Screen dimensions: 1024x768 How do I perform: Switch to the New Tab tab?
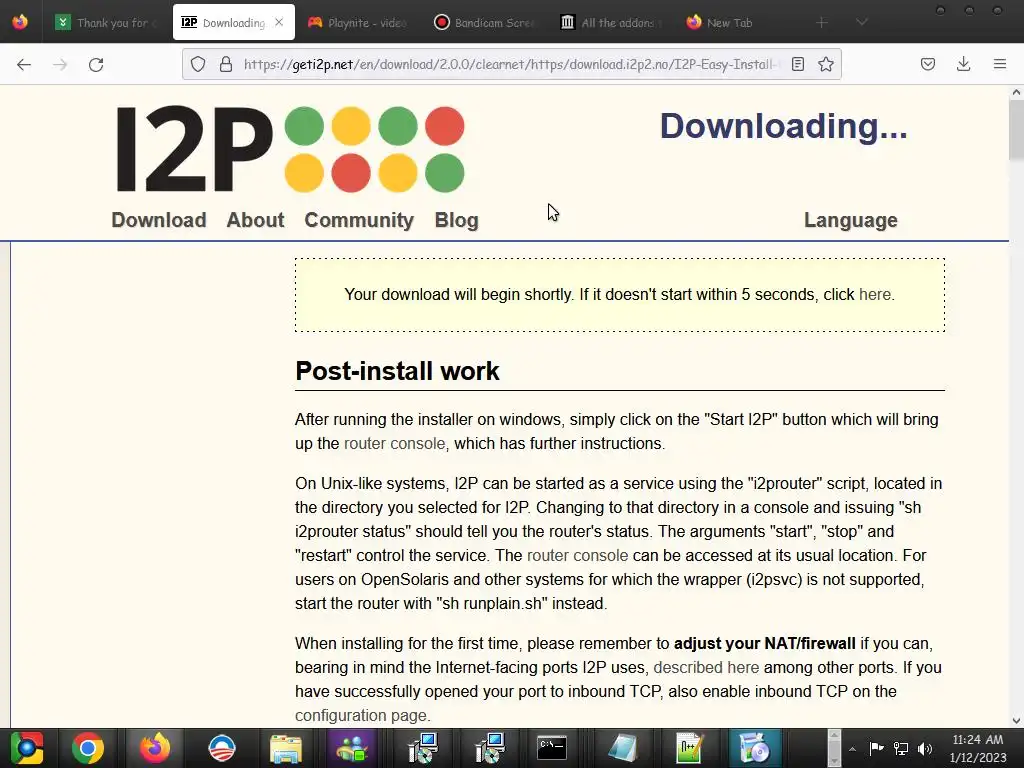(x=738, y=22)
